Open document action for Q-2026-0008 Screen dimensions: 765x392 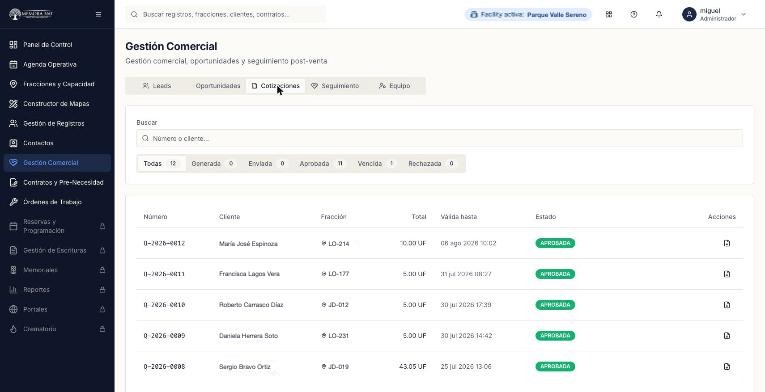pos(727,367)
